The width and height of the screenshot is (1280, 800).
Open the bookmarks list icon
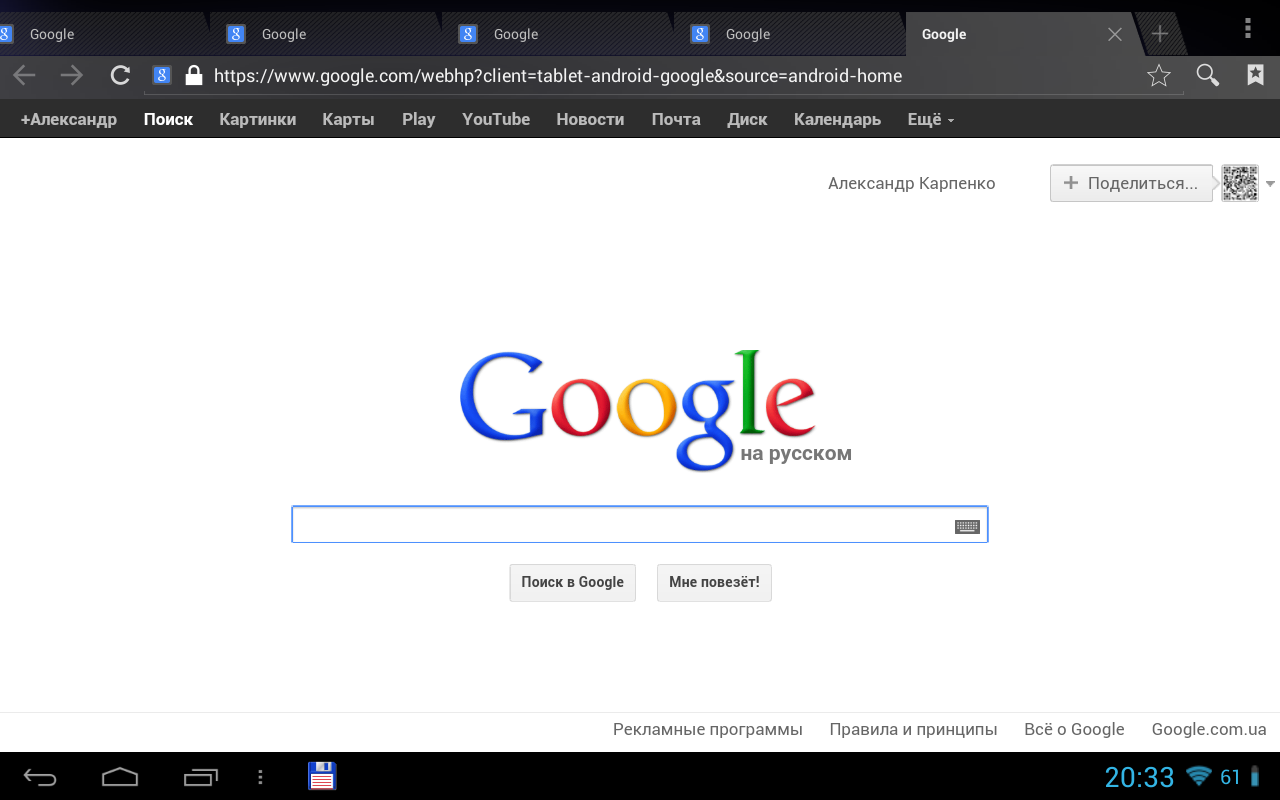click(1255, 75)
